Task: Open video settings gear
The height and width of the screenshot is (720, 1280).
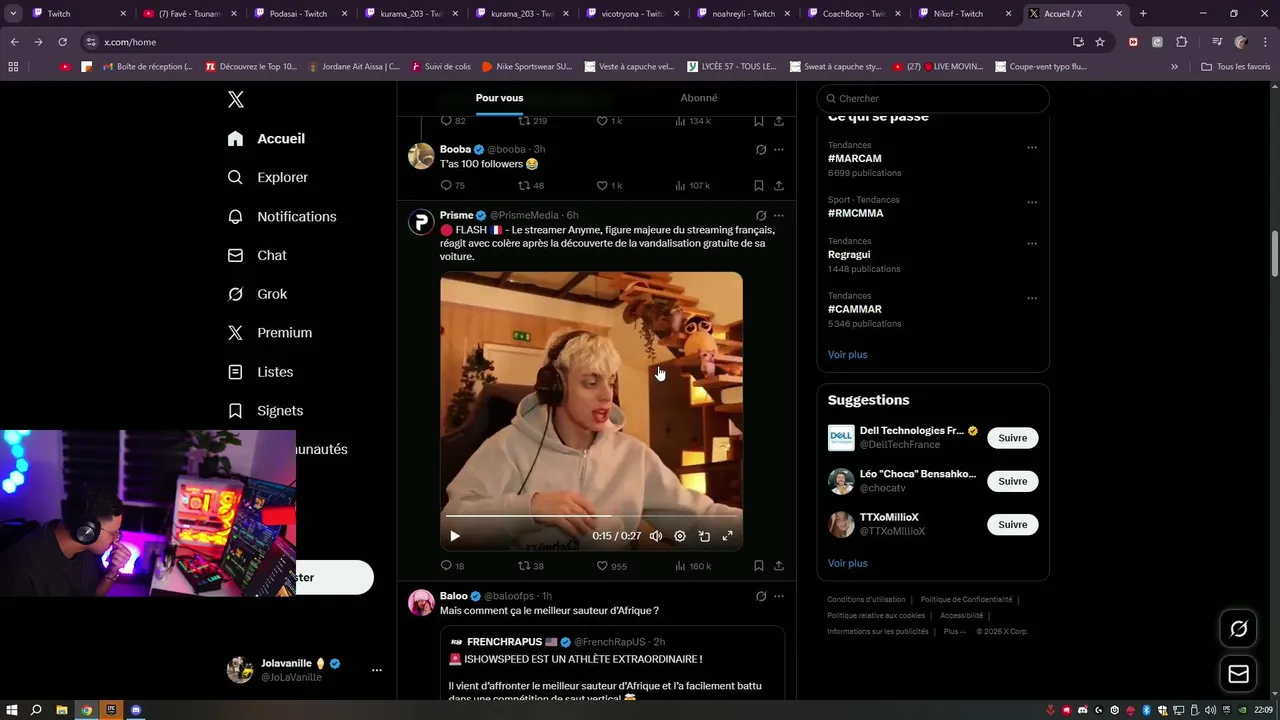Action: 680,536
